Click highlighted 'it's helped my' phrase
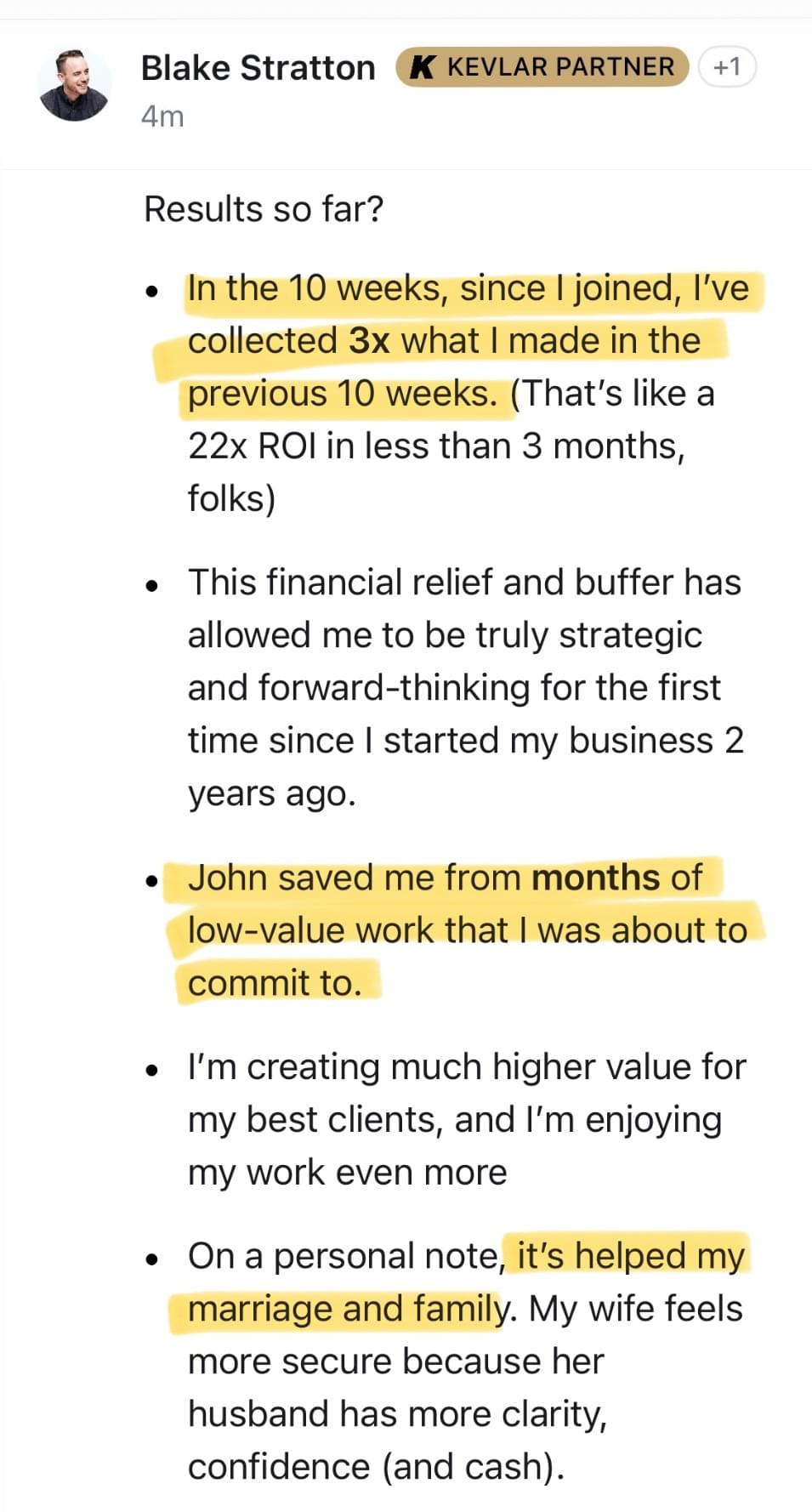Viewport: 812px width, 1512px height. pos(631,1256)
